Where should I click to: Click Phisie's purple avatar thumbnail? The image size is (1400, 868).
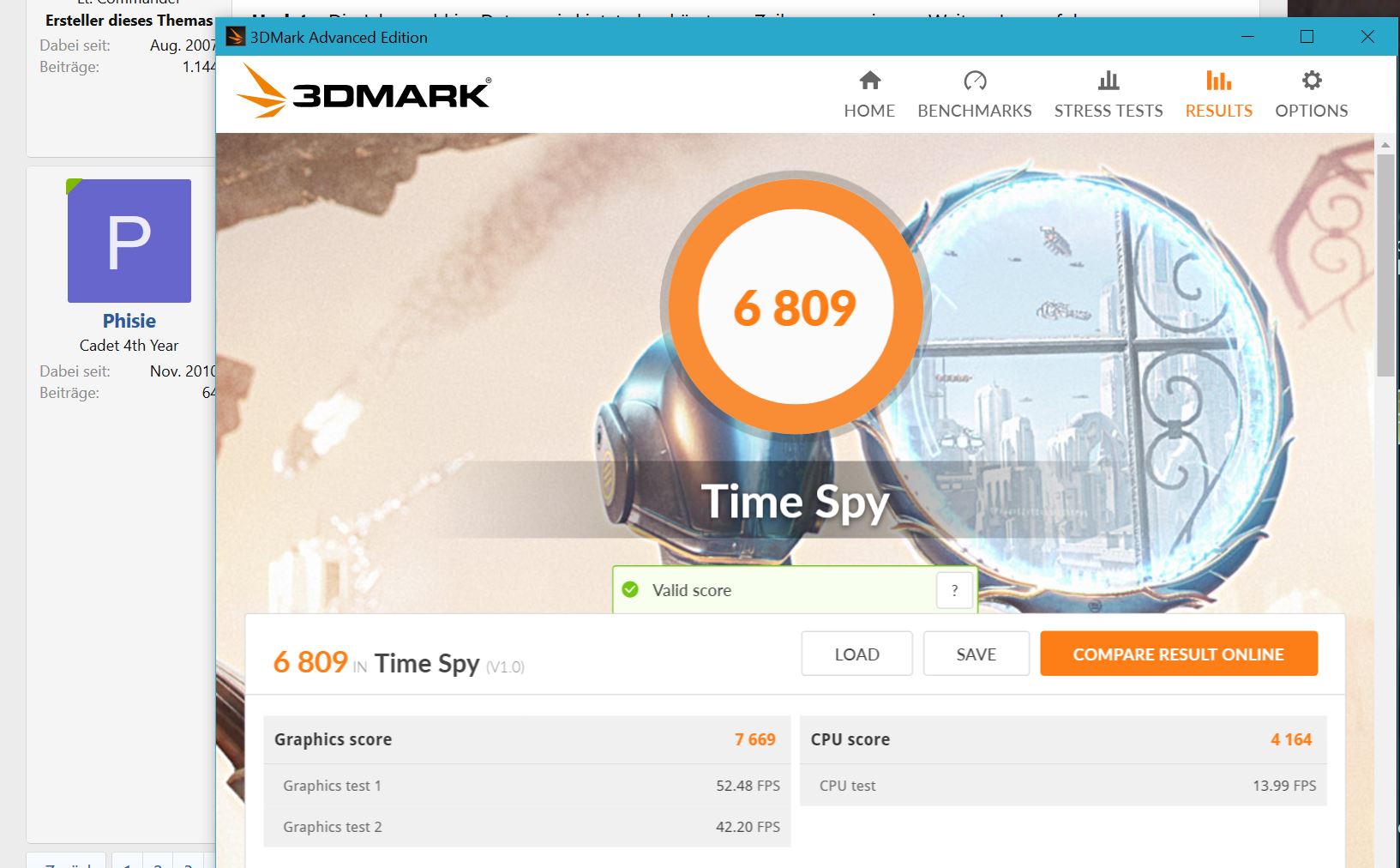click(x=129, y=241)
